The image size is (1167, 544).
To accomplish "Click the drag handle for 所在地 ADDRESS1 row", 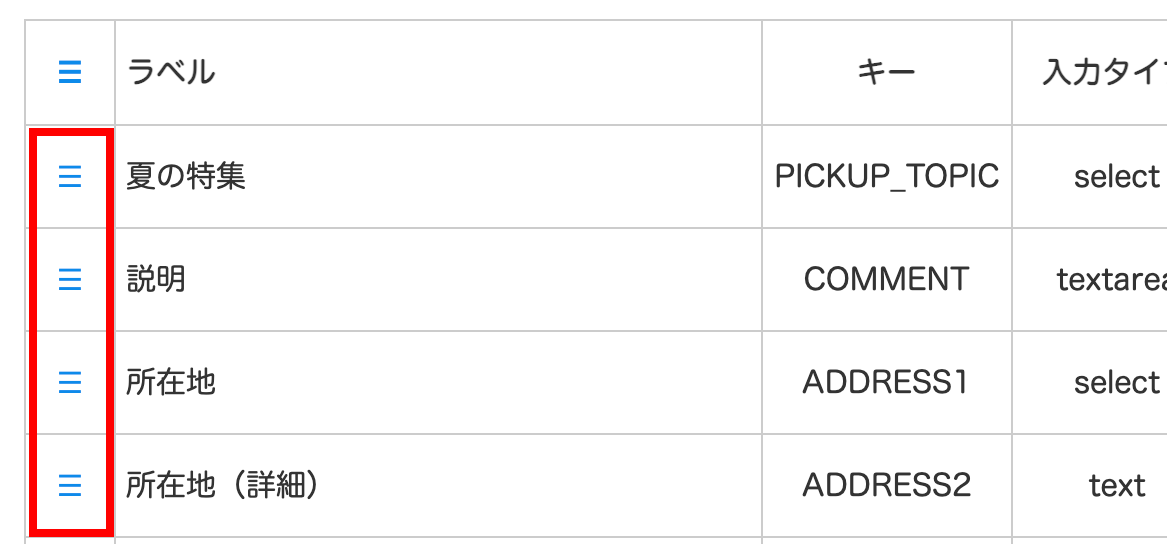I will coord(70,383).
